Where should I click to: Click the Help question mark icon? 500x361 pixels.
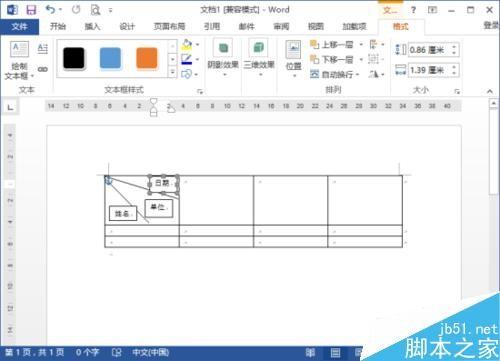point(413,10)
